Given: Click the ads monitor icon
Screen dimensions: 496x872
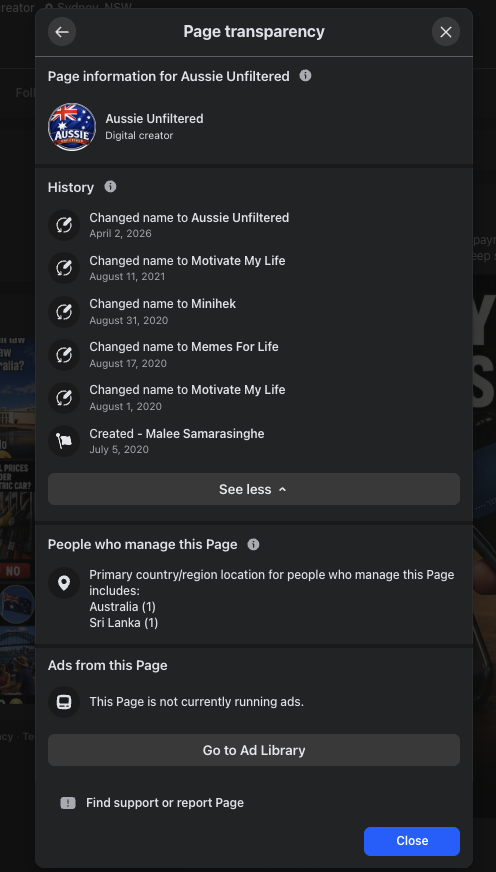Looking at the screenshot, I should [x=64, y=701].
